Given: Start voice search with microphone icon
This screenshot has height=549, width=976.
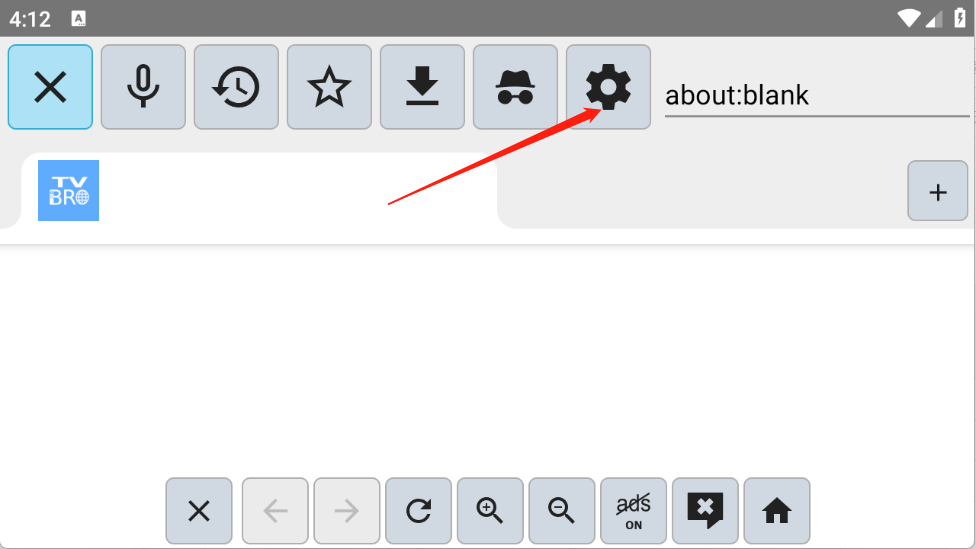Looking at the screenshot, I should (143, 87).
